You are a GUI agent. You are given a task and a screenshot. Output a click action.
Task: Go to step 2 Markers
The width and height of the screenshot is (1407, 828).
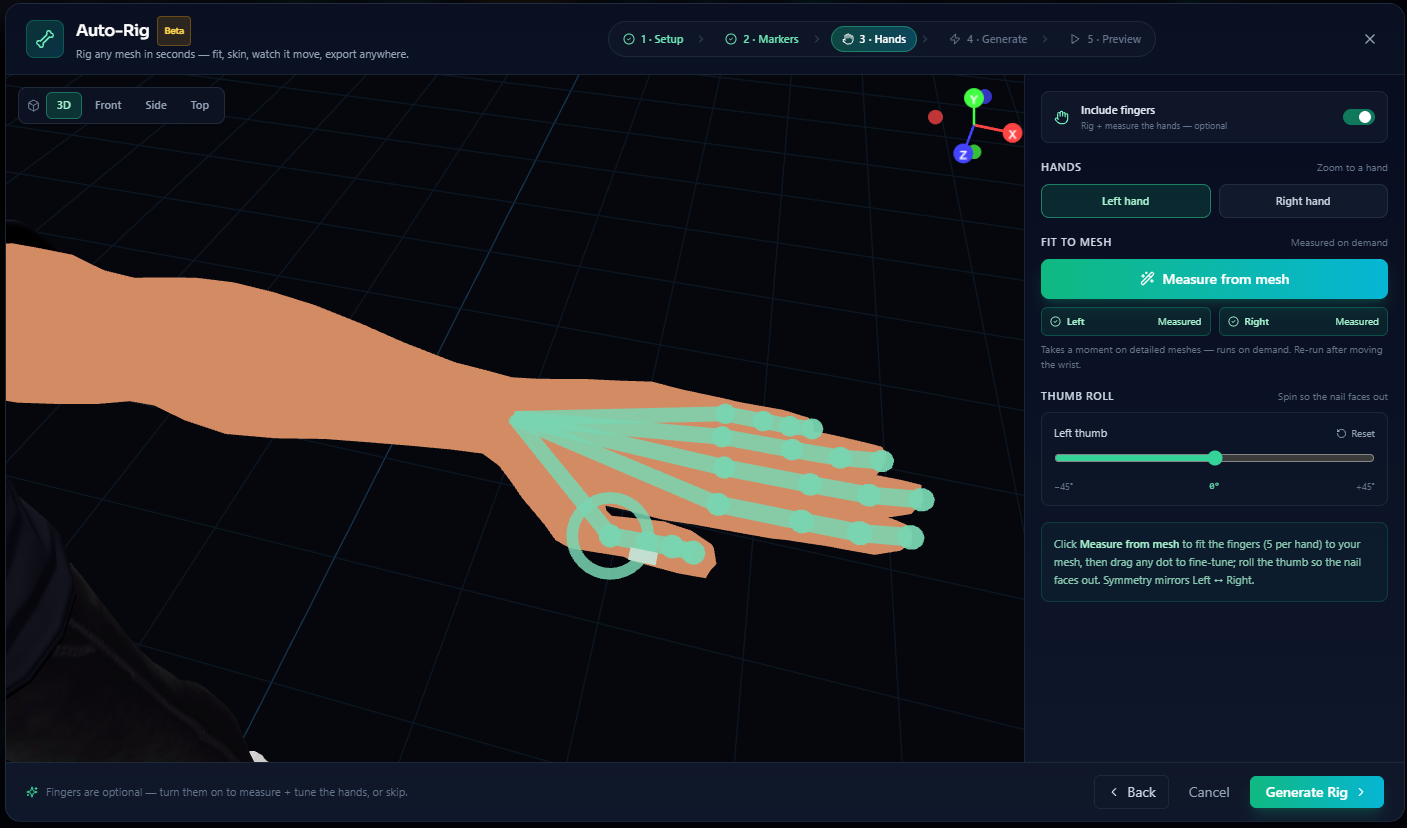pos(762,39)
